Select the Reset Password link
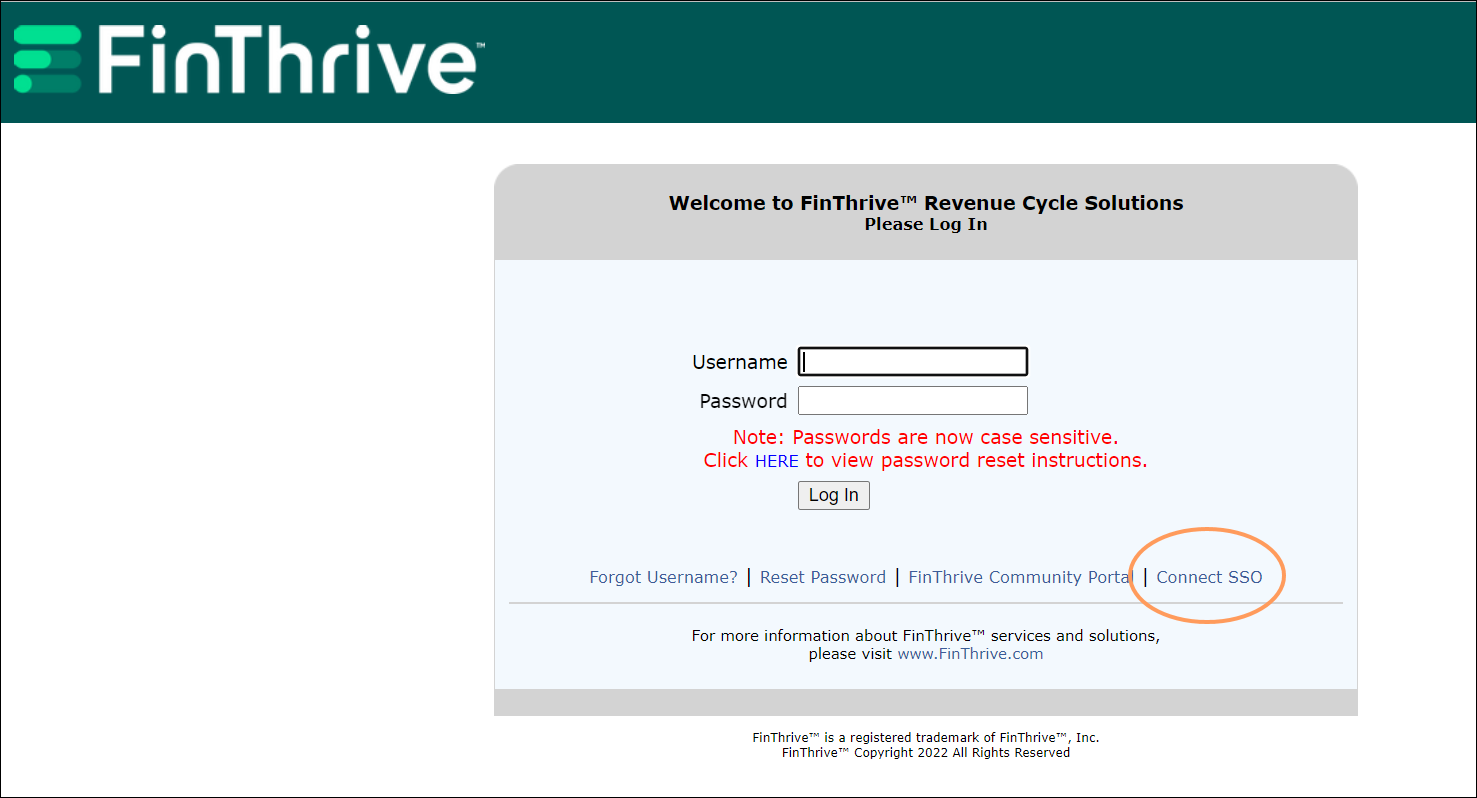1477x798 pixels. pos(822,577)
